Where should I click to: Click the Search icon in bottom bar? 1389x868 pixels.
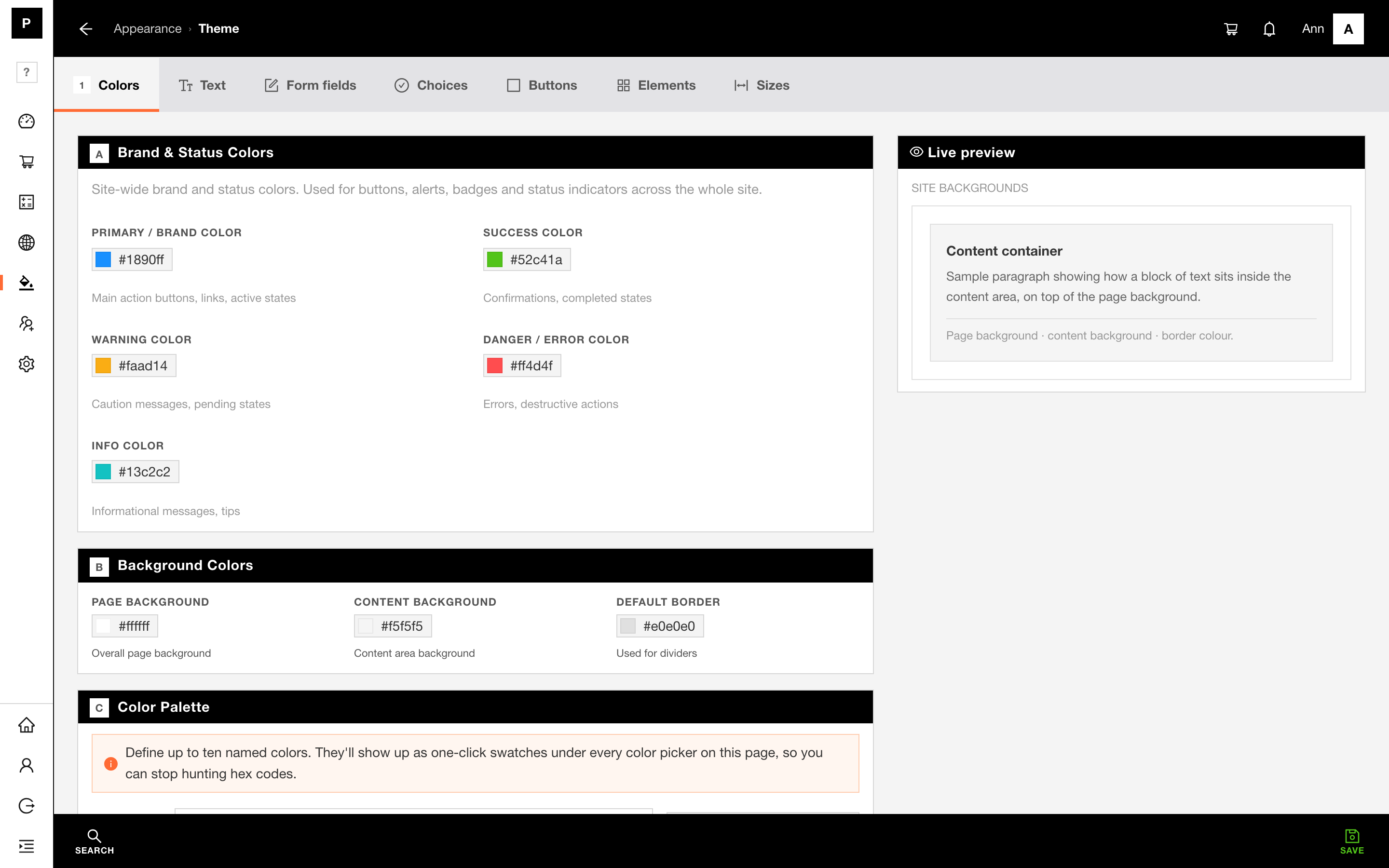94,841
